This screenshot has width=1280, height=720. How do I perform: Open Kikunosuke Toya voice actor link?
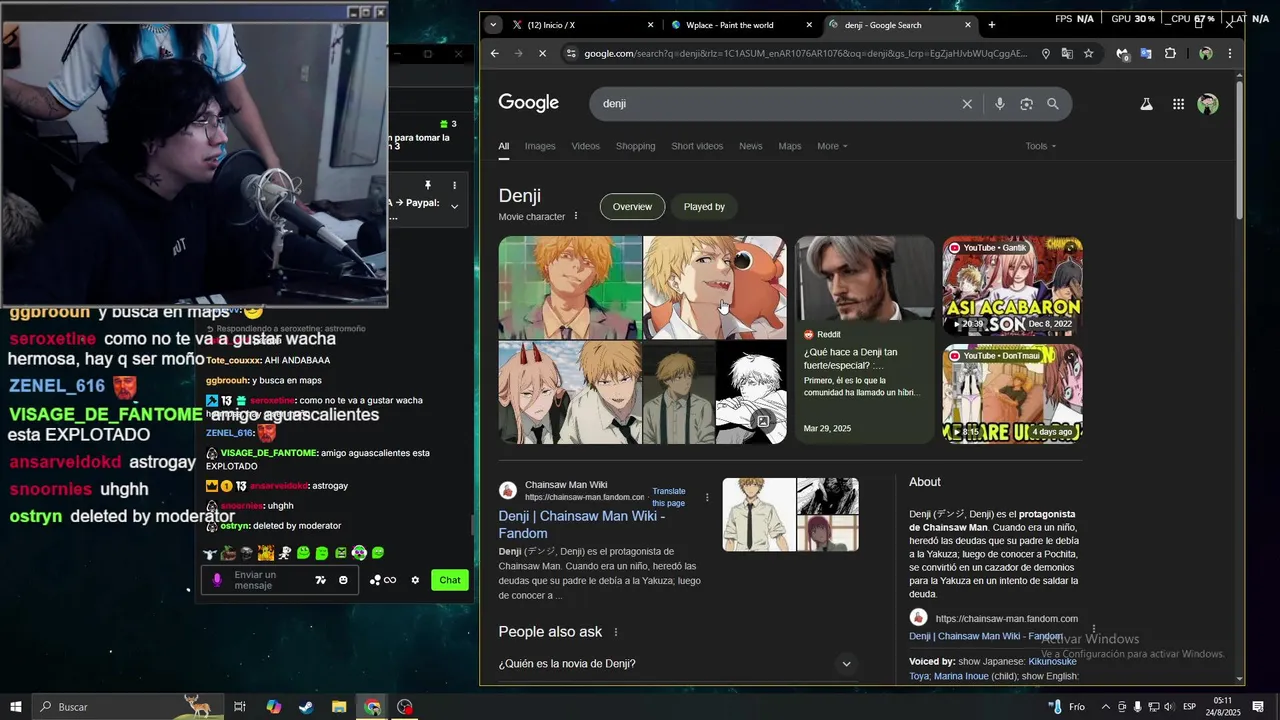(x=992, y=669)
